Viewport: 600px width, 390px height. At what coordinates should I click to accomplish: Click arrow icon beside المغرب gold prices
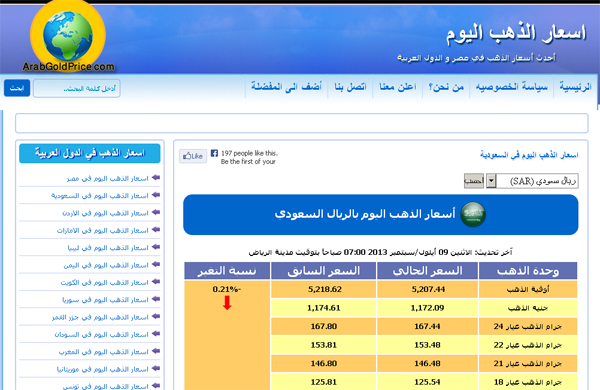156,351
